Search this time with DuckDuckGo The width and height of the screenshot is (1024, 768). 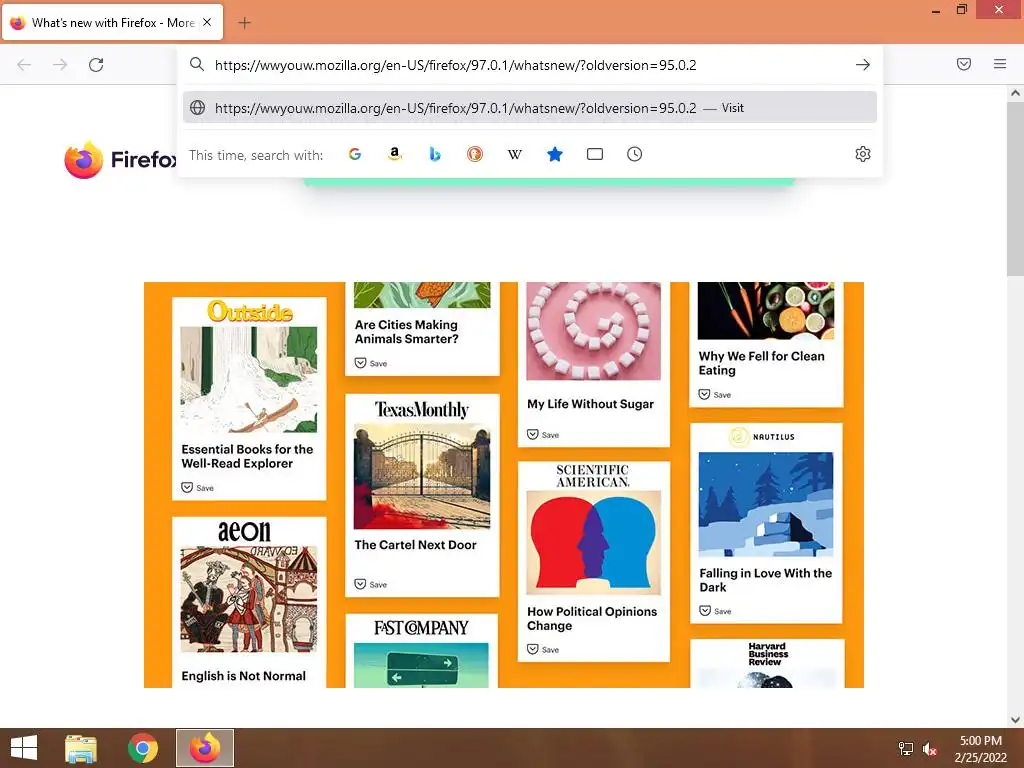[x=475, y=154]
